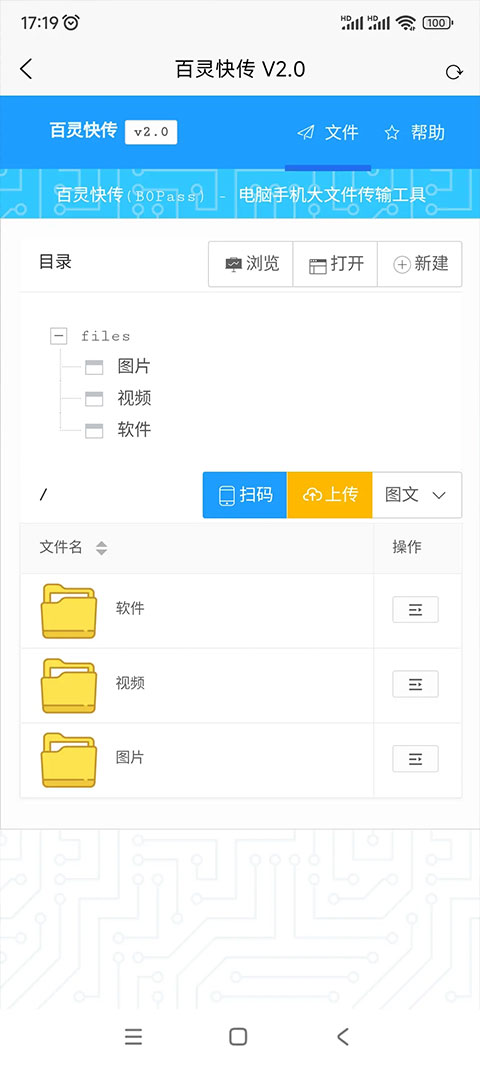The height and width of the screenshot is (1067, 480).
Task: Click the blue 扫码 button
Action: tap(245, 495)
